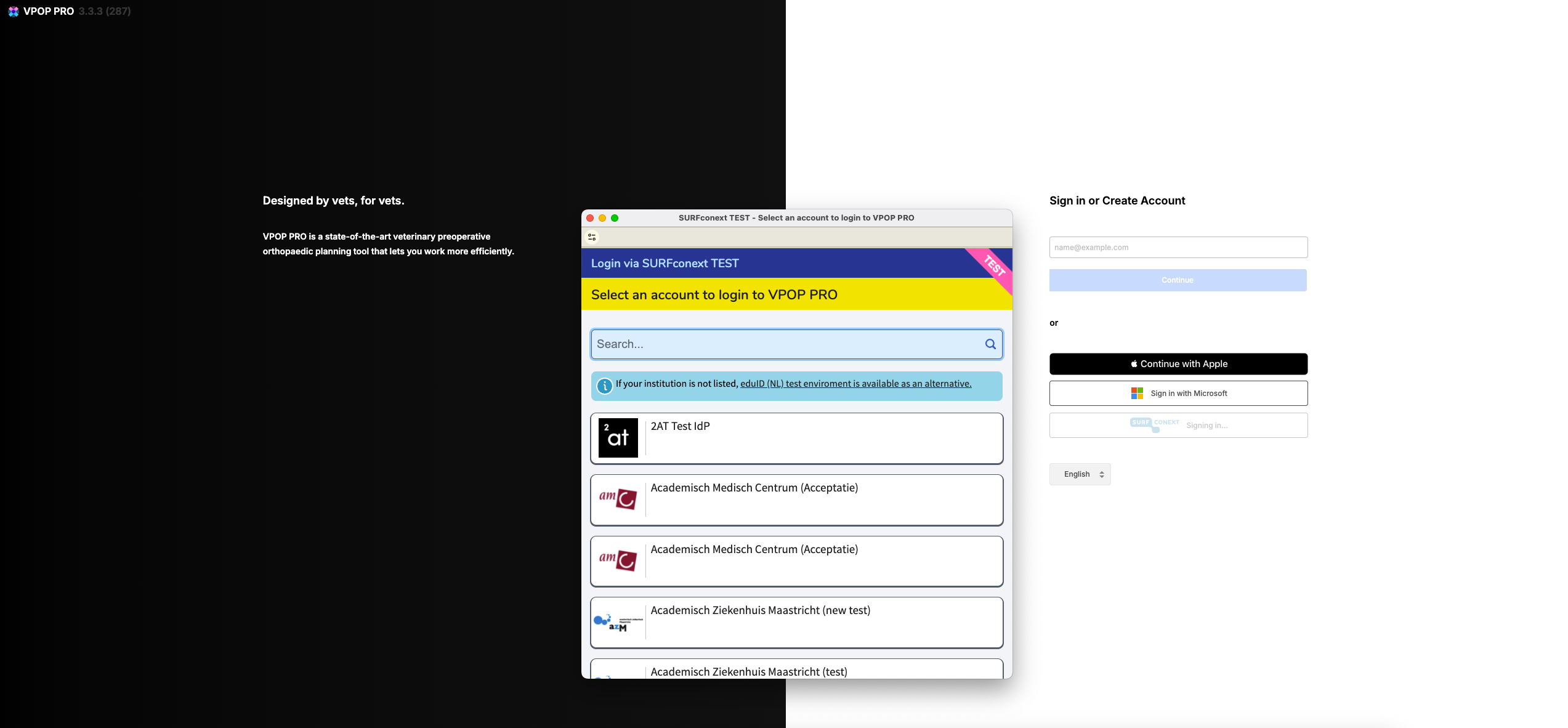This screenshot has width=1568, height=728.
Task: Minimize the SURFconext TEST window
Action: tap(602, 218)
